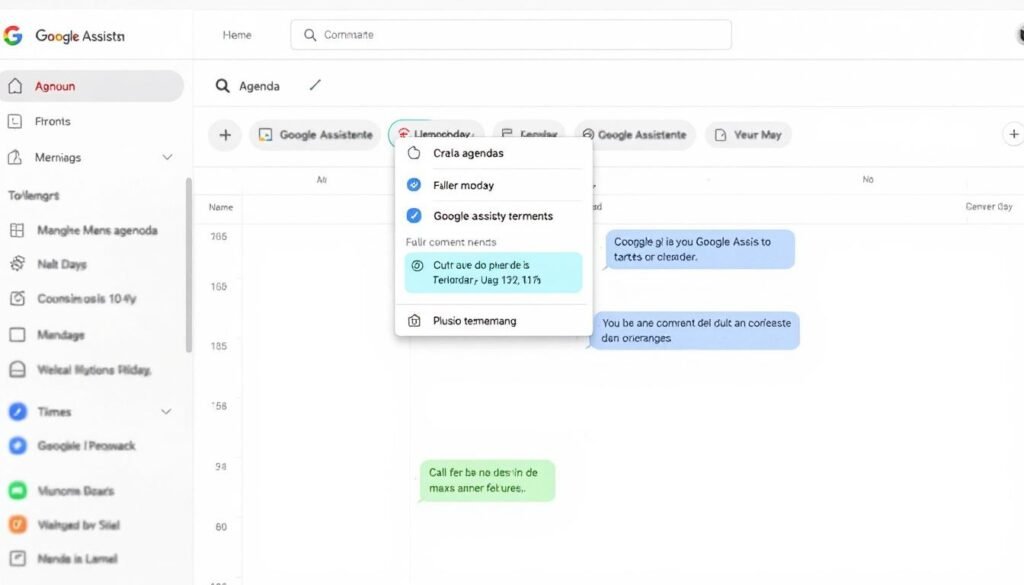Viewport: 1024px width, 585px height.
Task: Click the orange icon beside Walnged bv Silel
Action: coord(18,524)
